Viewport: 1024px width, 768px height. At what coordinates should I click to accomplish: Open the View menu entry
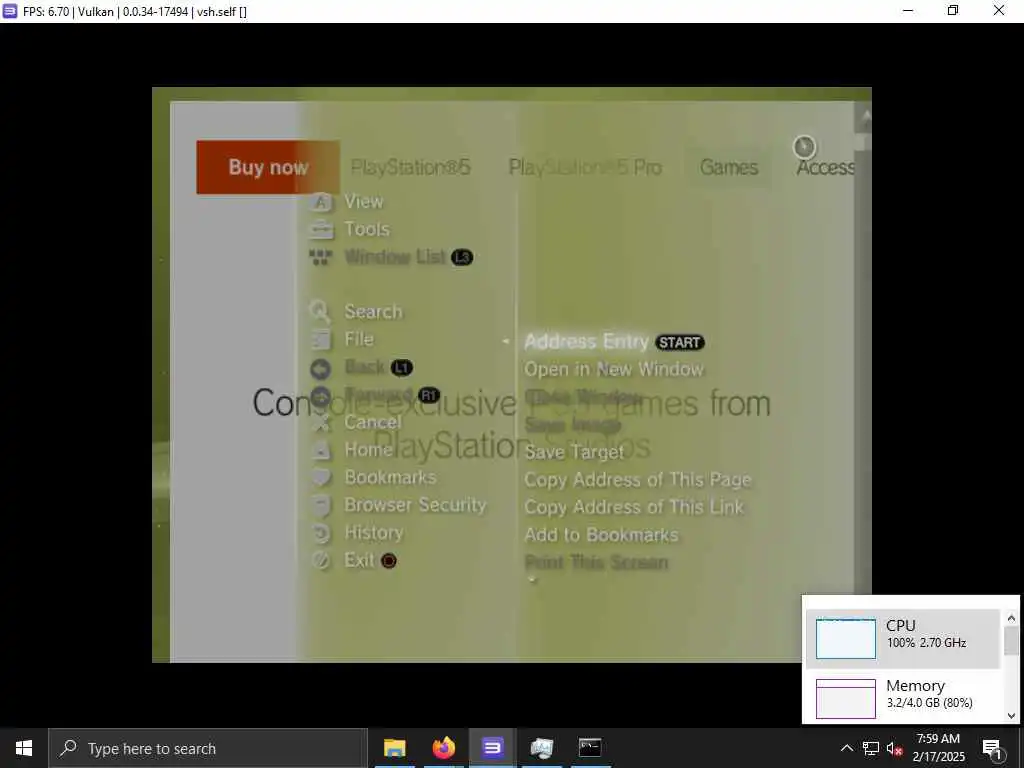(364, 202)
